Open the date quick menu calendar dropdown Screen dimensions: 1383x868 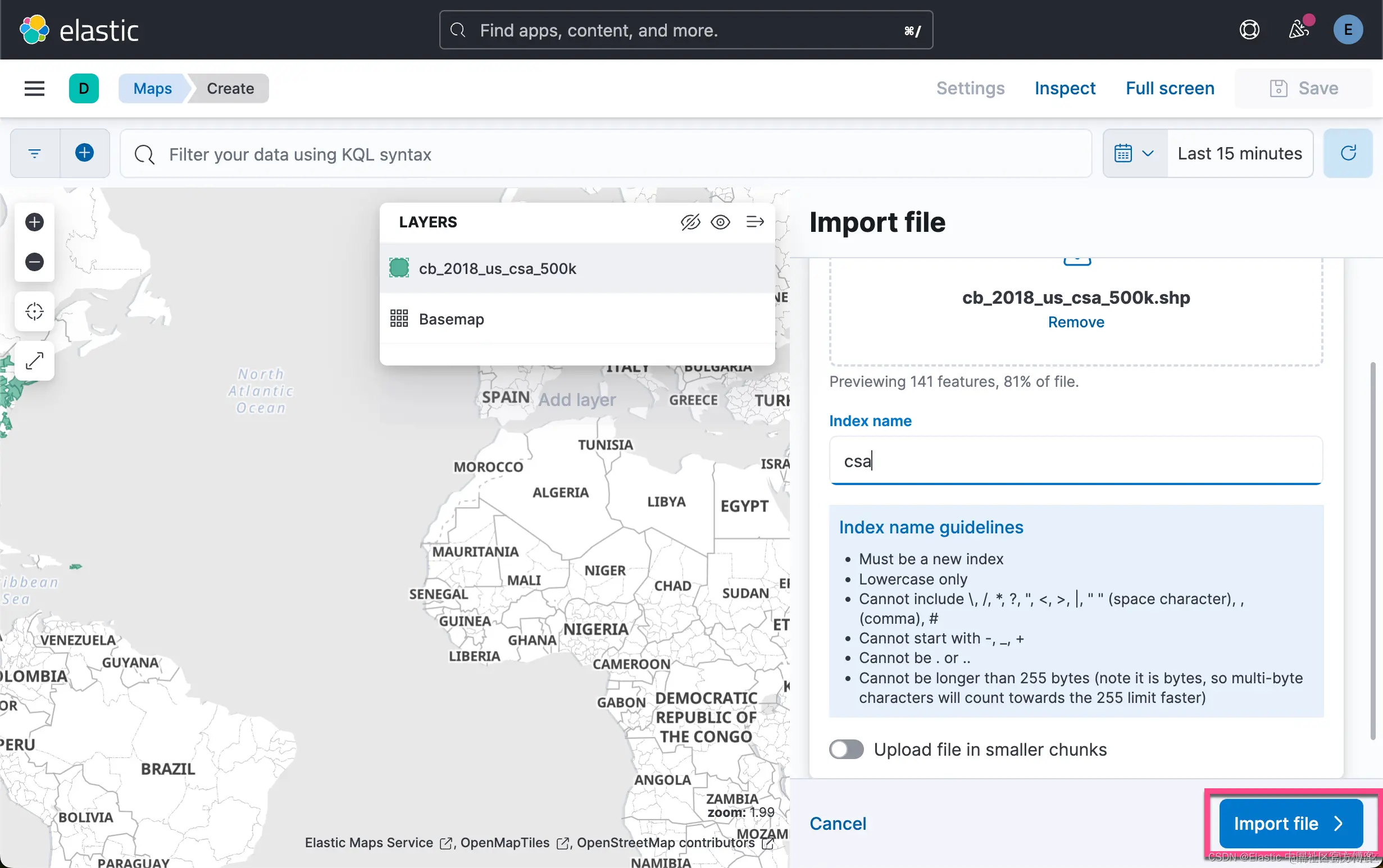(1134, 153)
